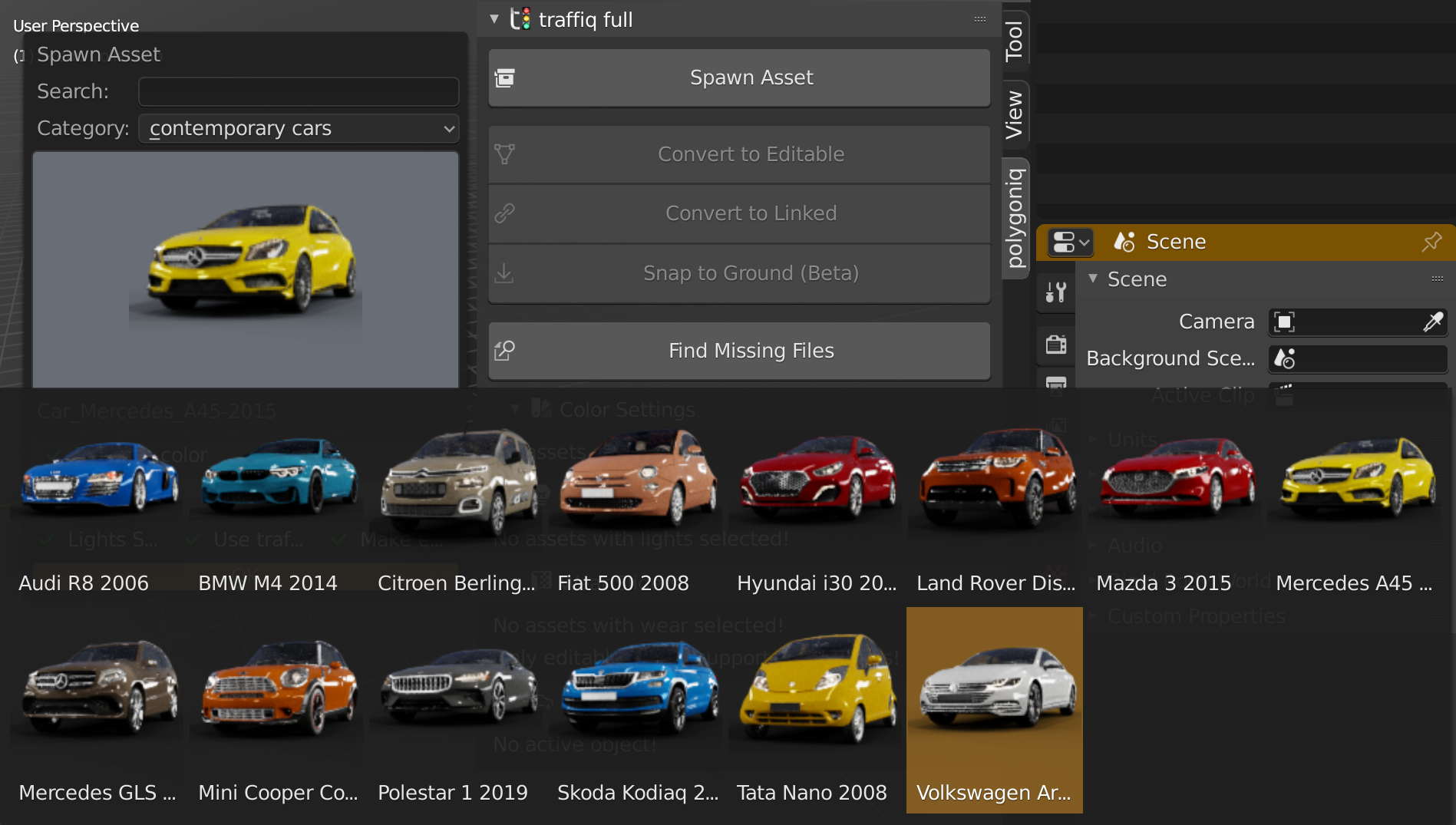Click the crate icon inside Spawn Asset
This screenshot has width=1456, height=825.
tap(504, 78)
